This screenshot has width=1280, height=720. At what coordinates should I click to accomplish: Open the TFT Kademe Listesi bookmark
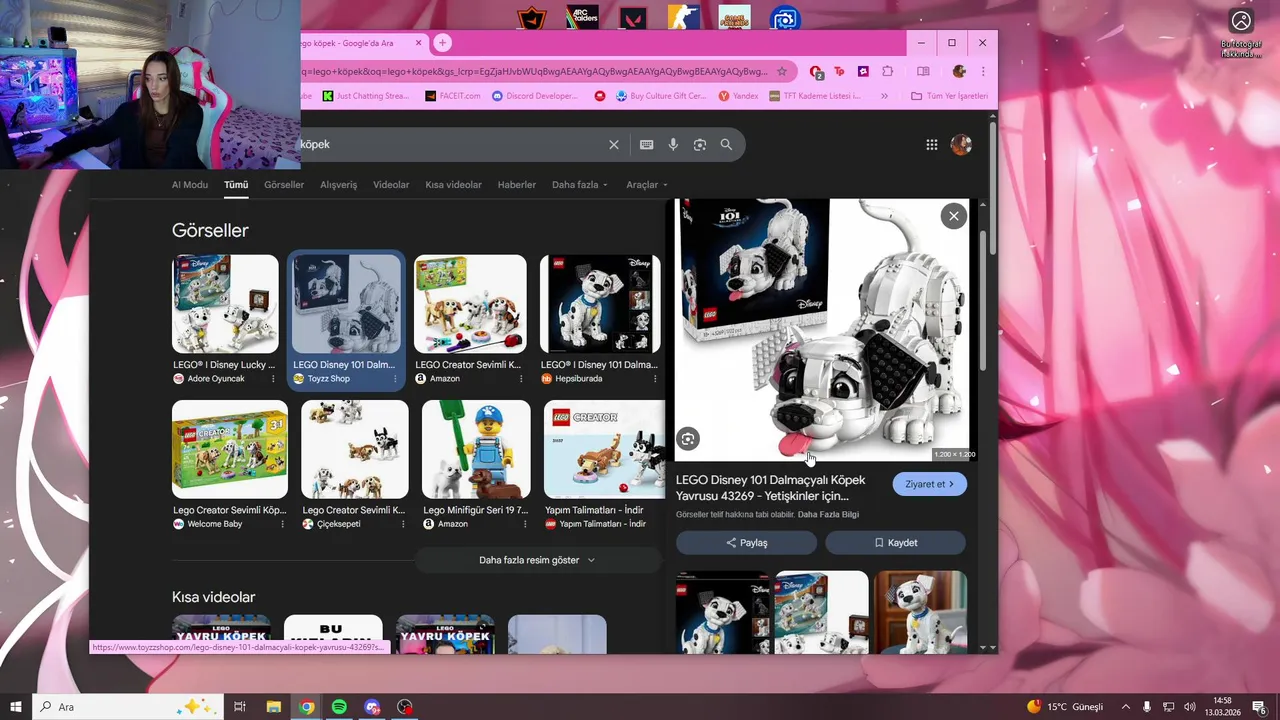pos(815,96)
